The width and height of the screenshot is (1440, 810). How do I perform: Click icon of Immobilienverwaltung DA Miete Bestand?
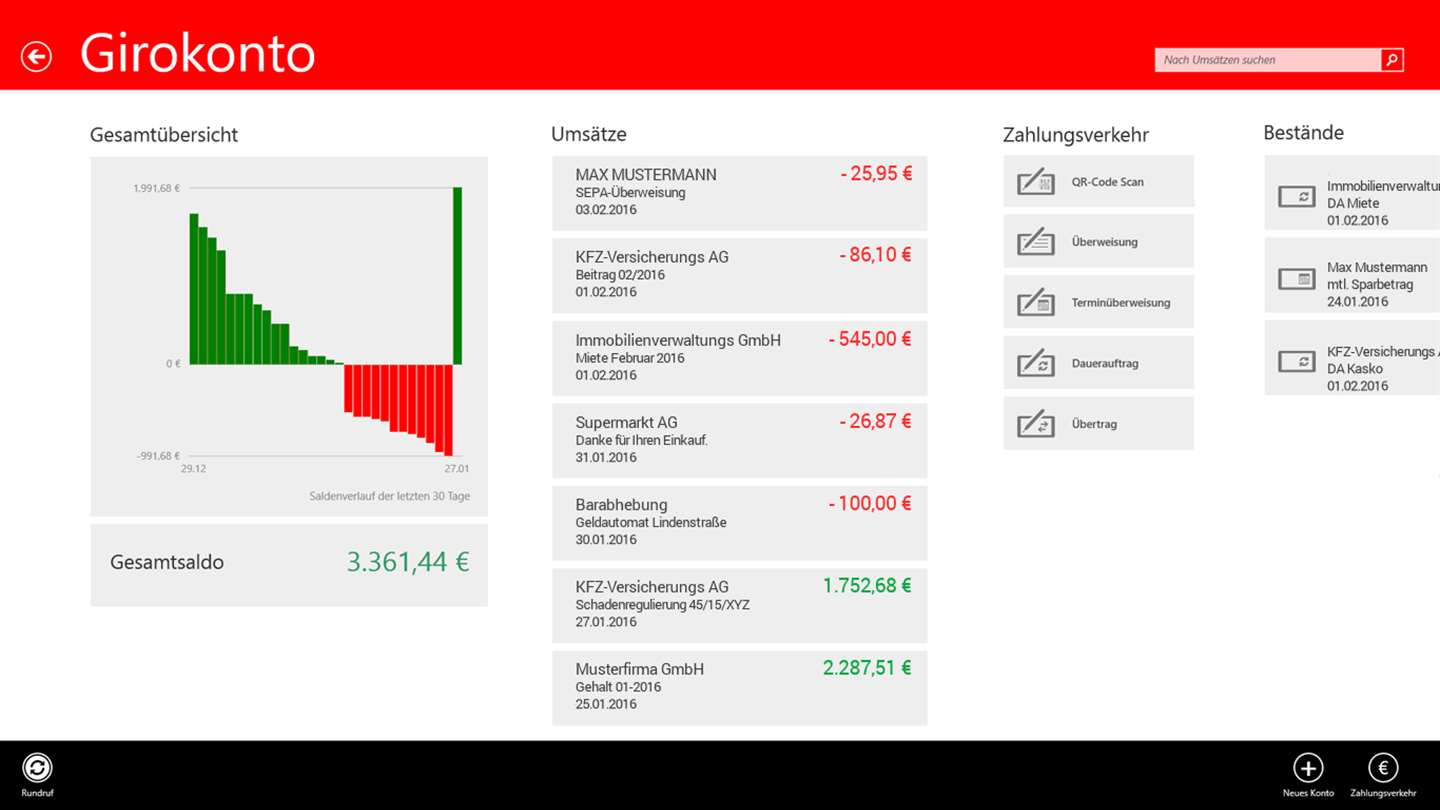coord(1297,197)
